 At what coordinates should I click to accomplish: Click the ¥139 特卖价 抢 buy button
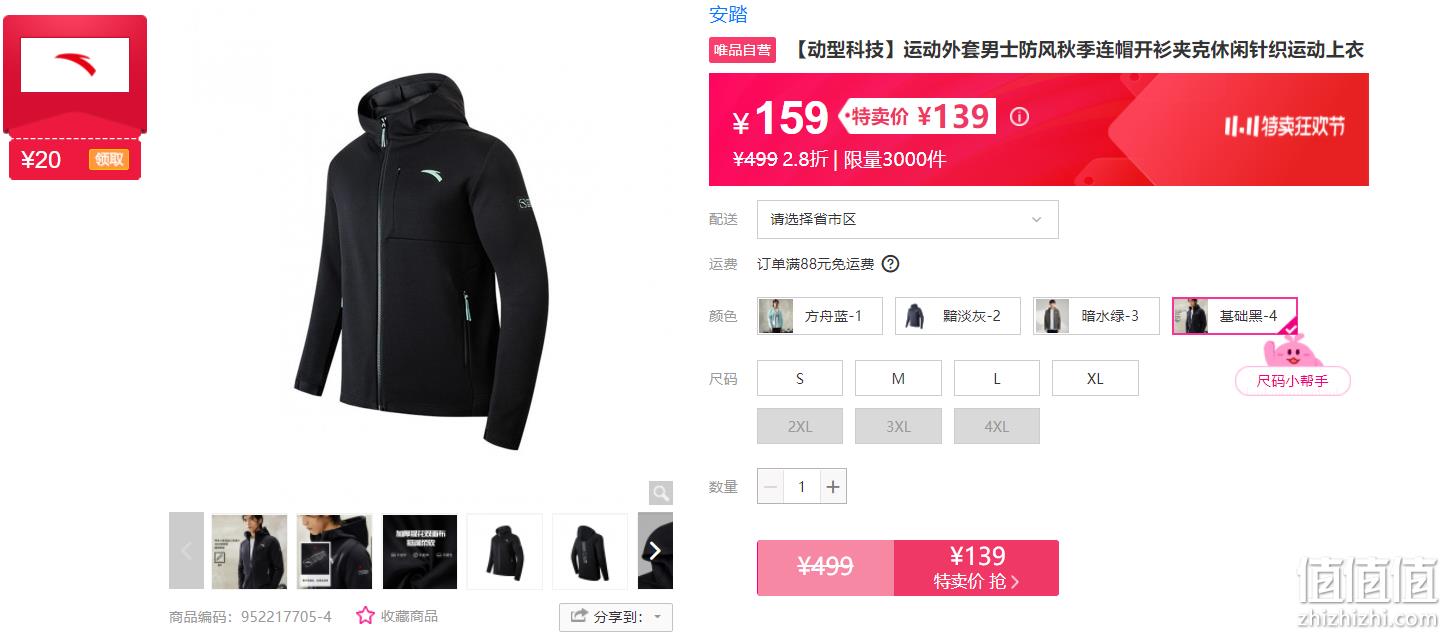pyautogui.click(x=976, y=568)
